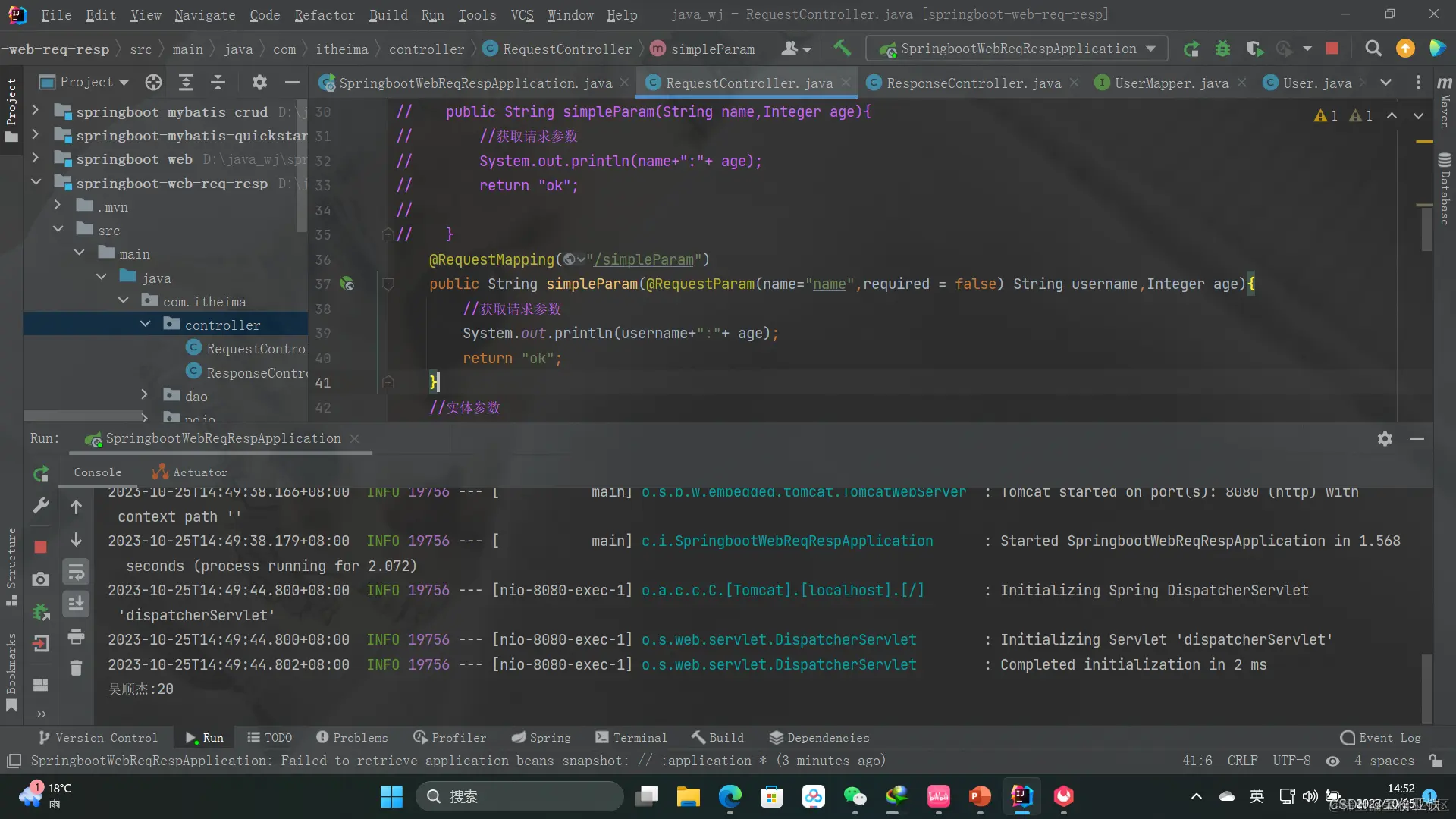Toggle soft-wrap in console
Viewport: 1456px width, 819px height.
point(76,572)
